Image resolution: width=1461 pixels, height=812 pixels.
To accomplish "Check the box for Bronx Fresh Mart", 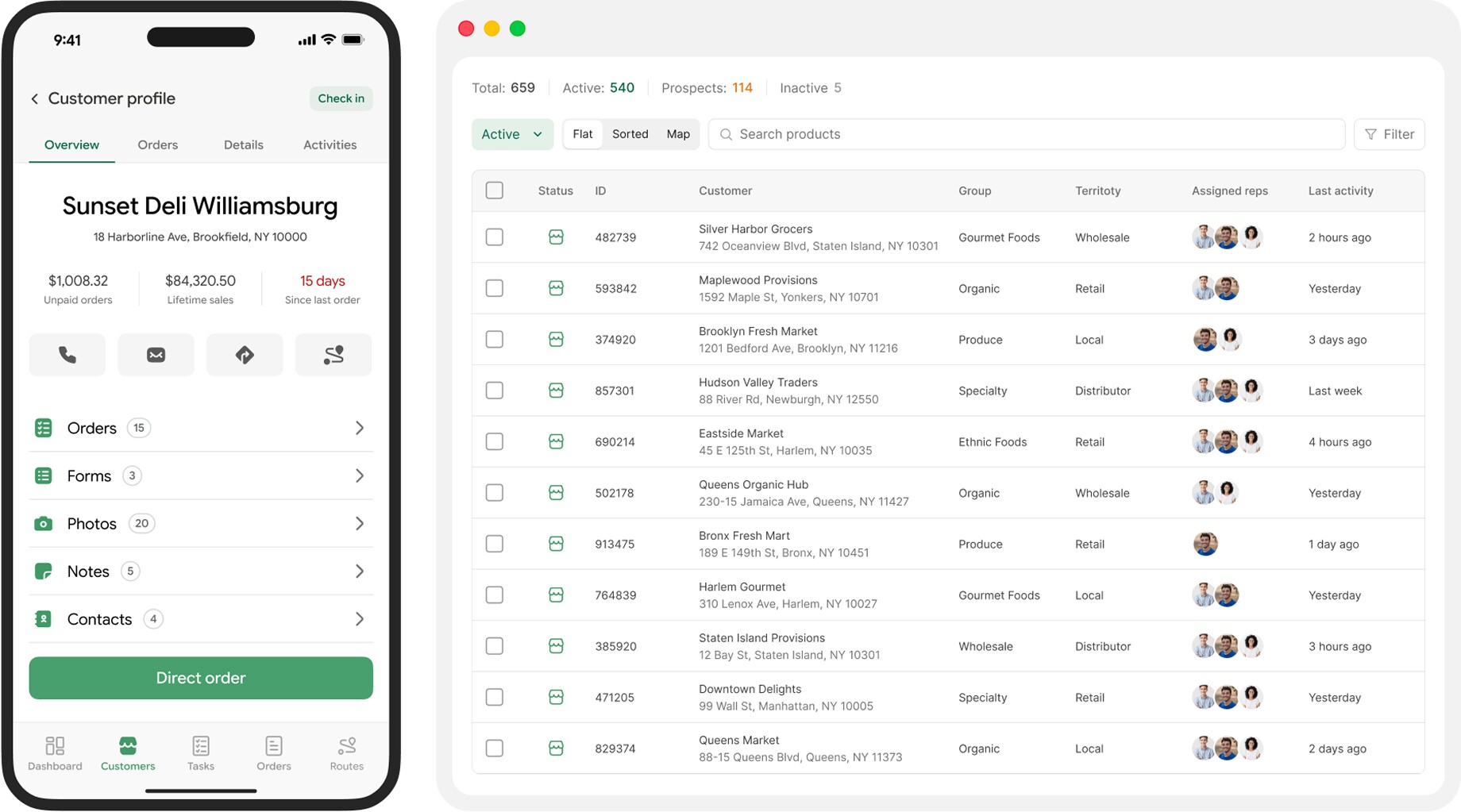I will (495, 544).
